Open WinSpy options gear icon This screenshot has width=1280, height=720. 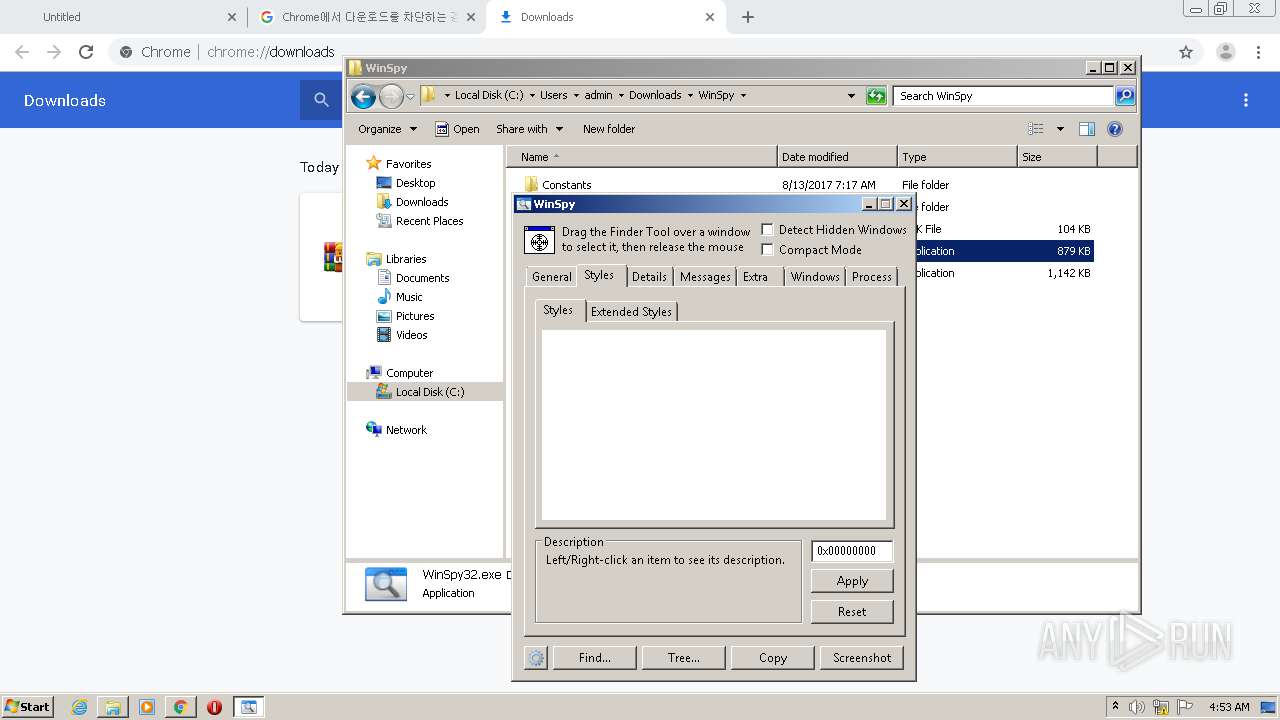pyautogui.click(x=536, y=658)
